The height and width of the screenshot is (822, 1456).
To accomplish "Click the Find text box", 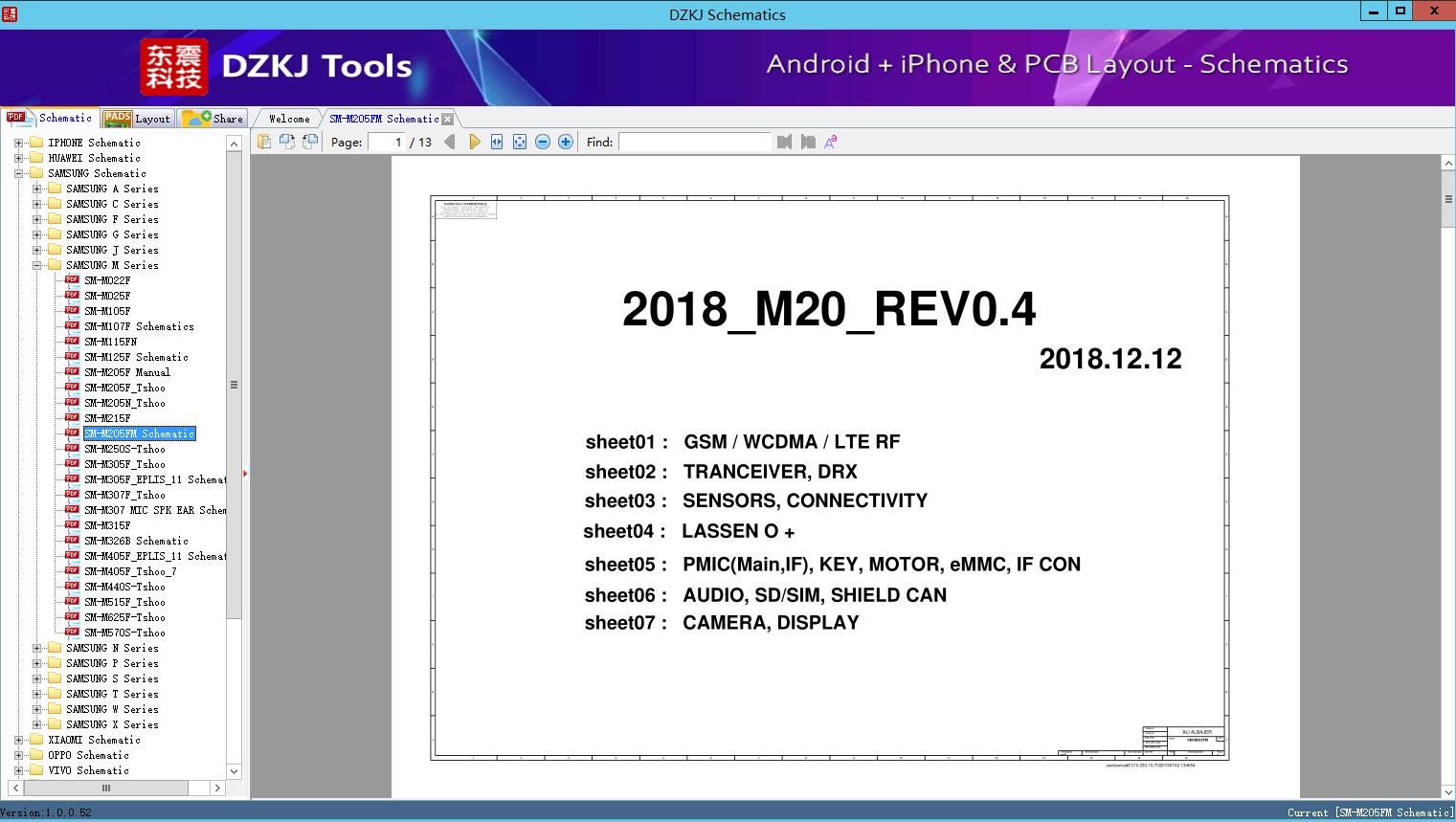I will 694,142.
